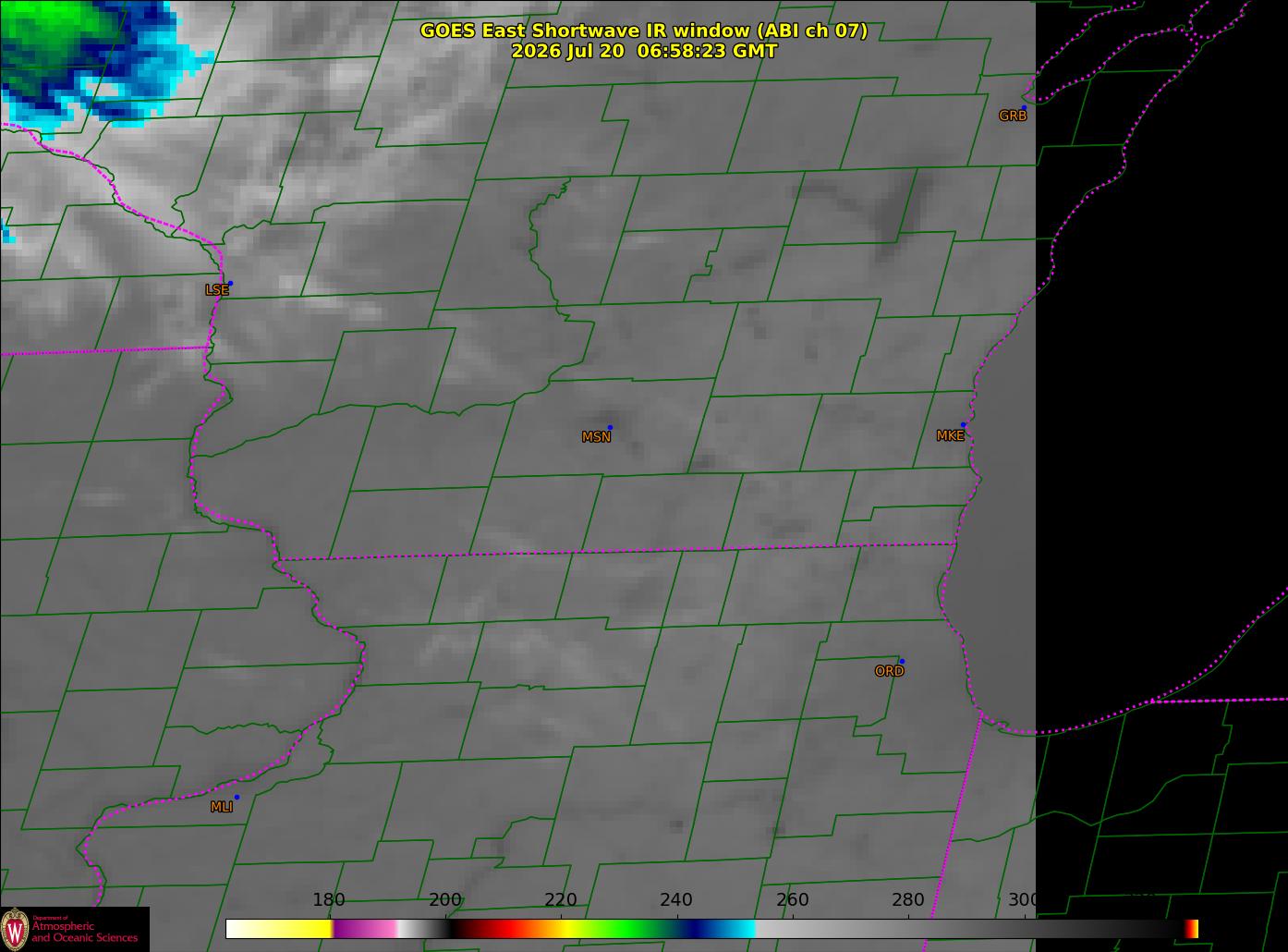The width and height of the screenshot is (1288, 952).
Task: Click the Atmospheric and Oceanic Sciences text
Action: 84,932
